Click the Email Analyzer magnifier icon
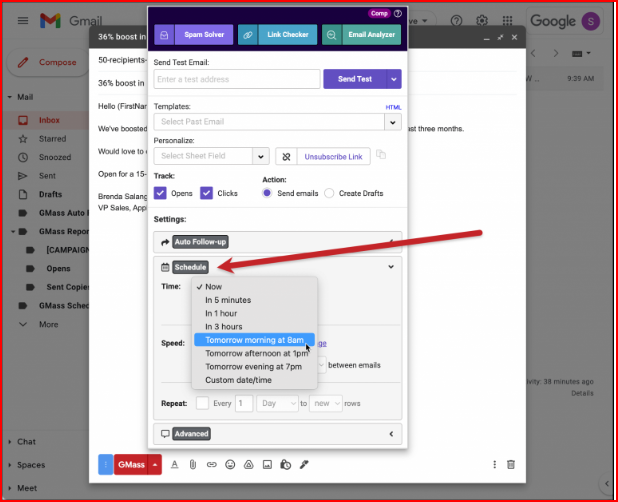The width and height of the screenshot is (618, 502). click(332, 35)
